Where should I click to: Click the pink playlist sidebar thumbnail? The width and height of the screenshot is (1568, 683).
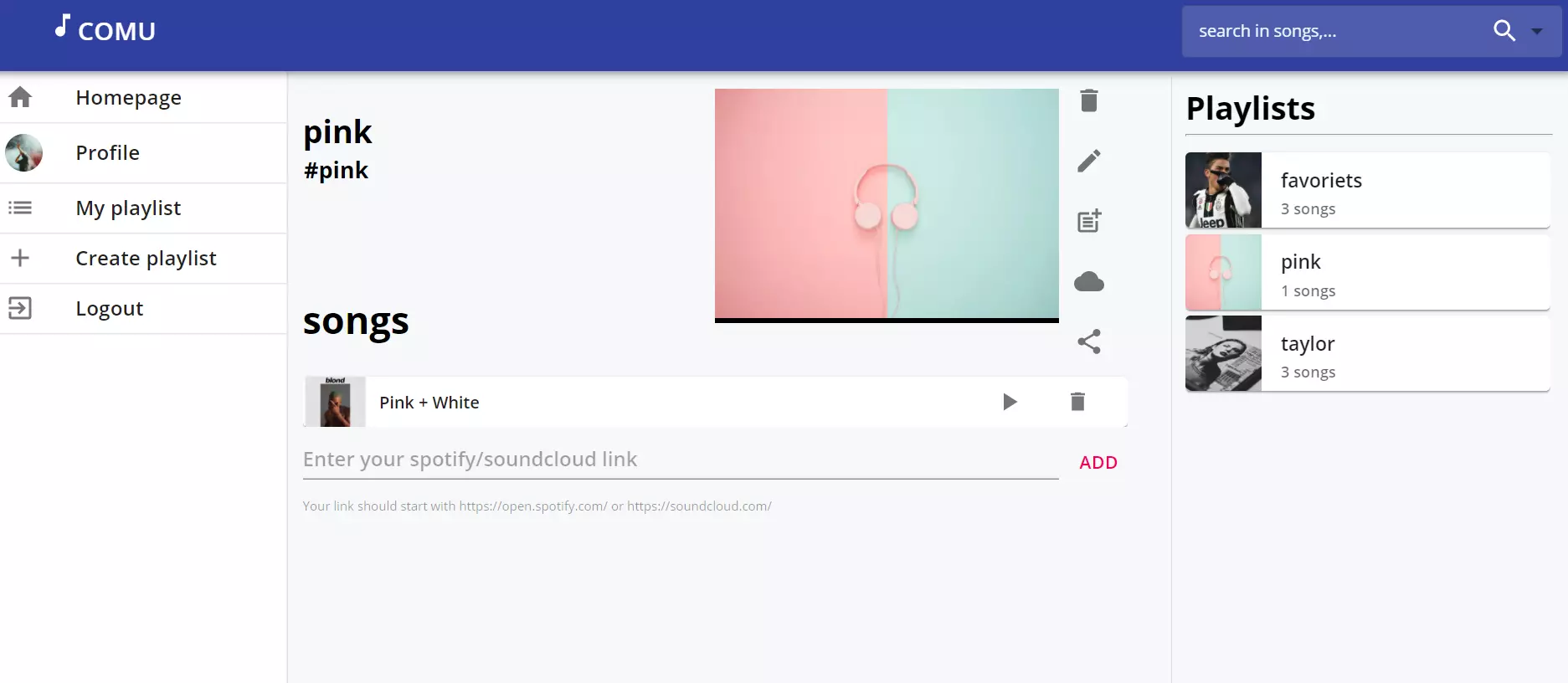point(1223,272)
